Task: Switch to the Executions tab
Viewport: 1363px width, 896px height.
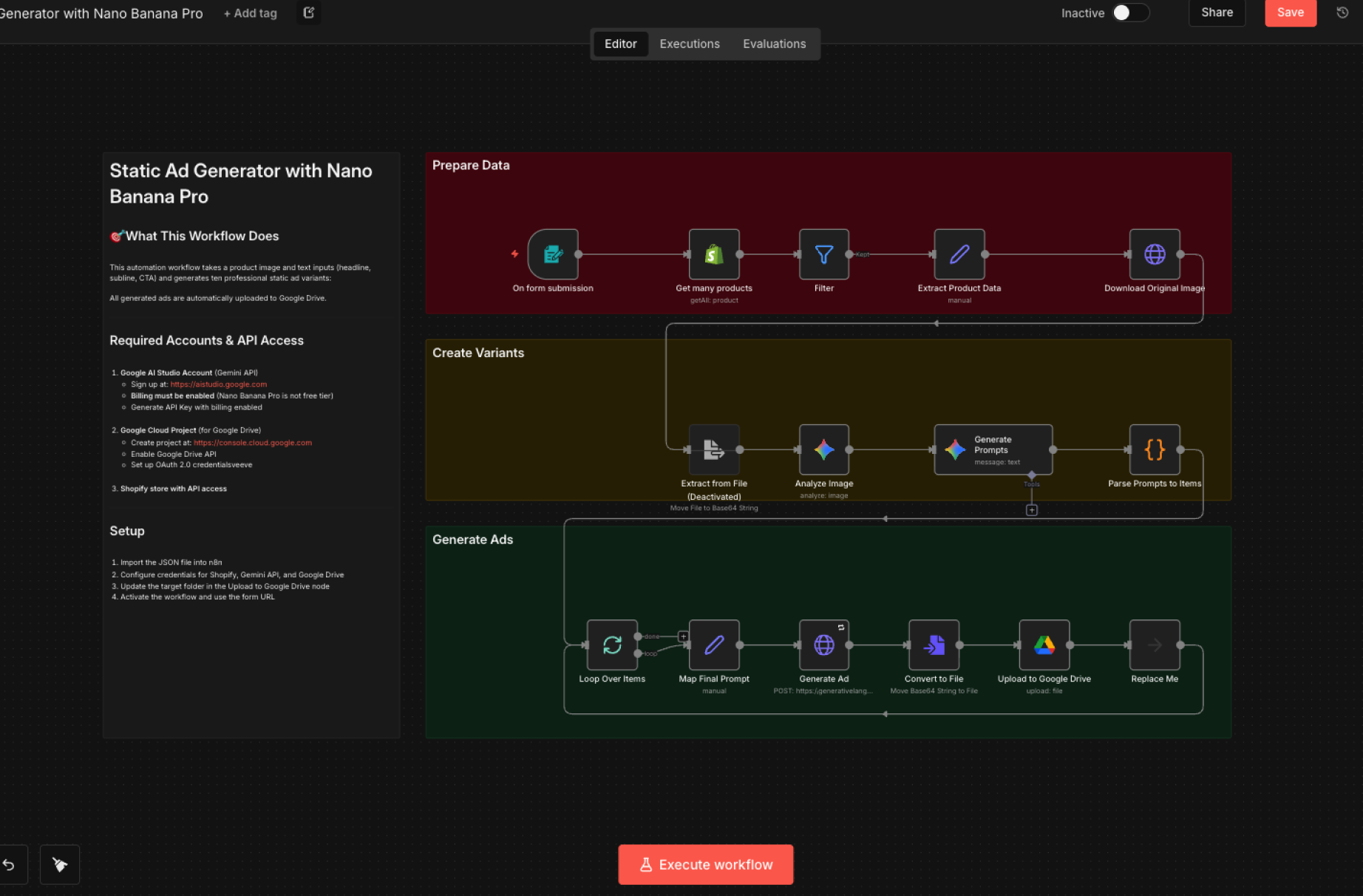Action: [689, 44]
